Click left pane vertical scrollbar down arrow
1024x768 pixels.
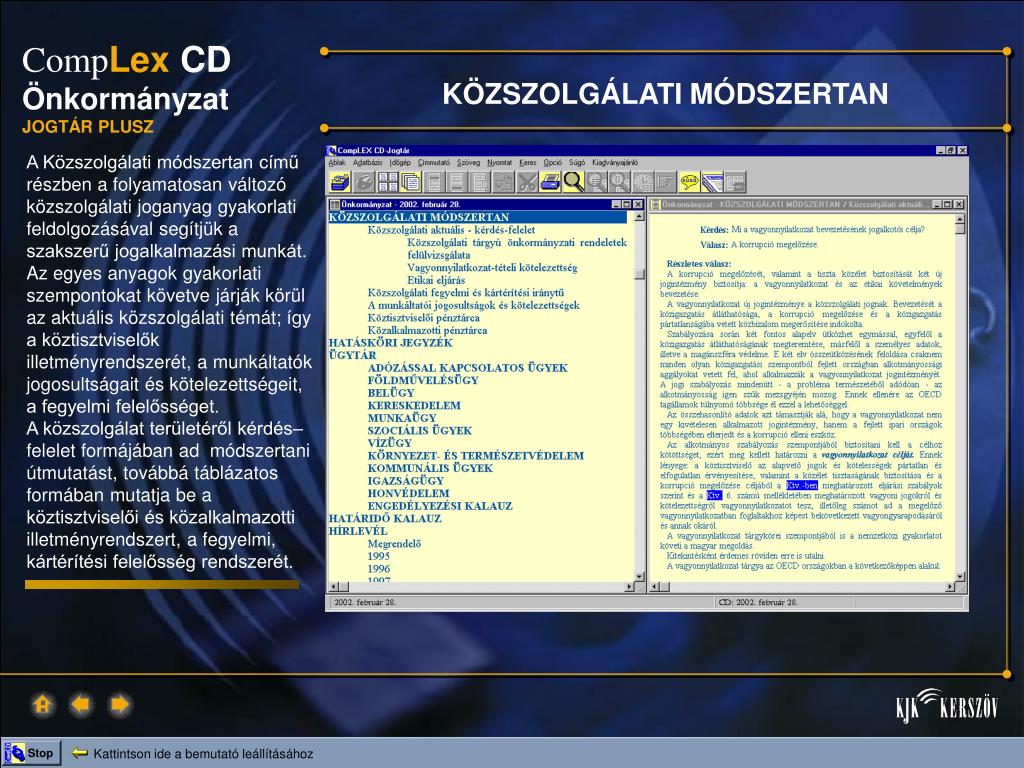[x=639, y=576]
